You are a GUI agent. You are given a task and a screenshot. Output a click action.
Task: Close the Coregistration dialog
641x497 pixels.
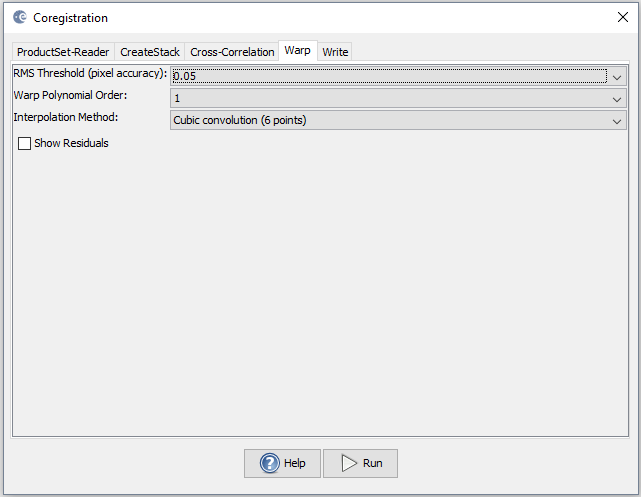623,17
